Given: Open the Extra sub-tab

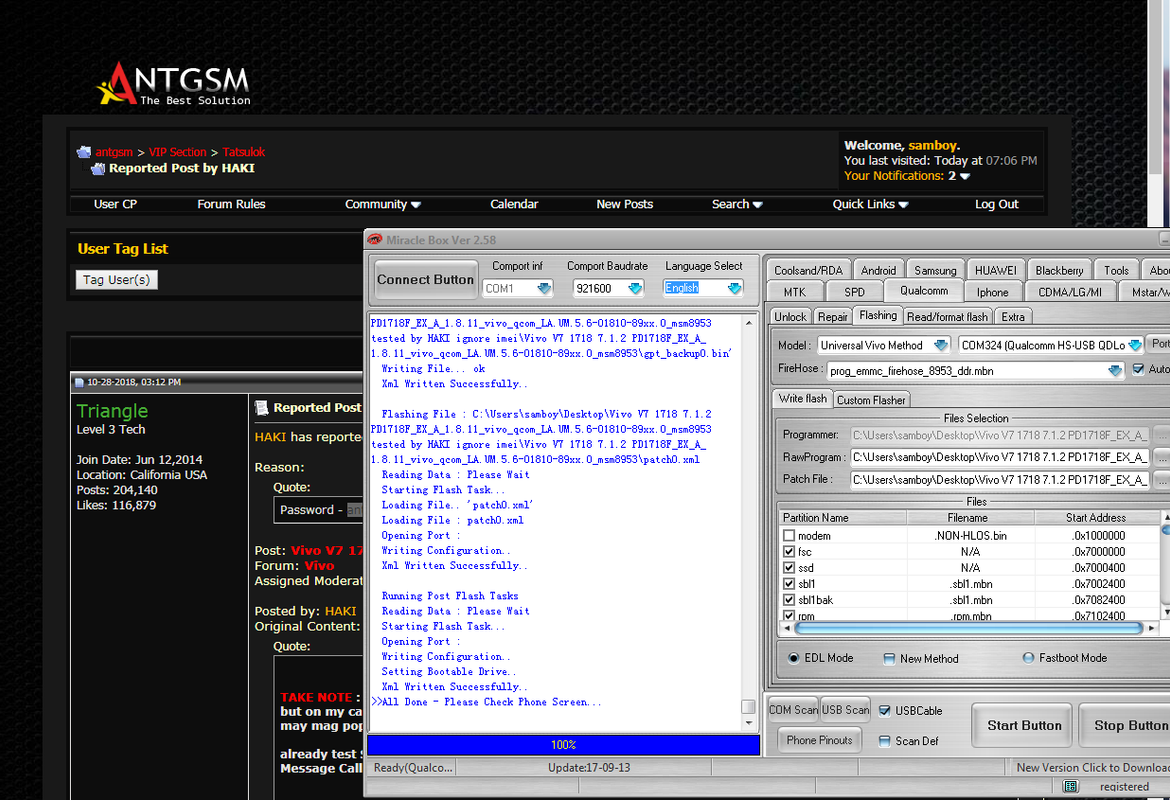Looking at the screenshot, I should pos(1013,316).
